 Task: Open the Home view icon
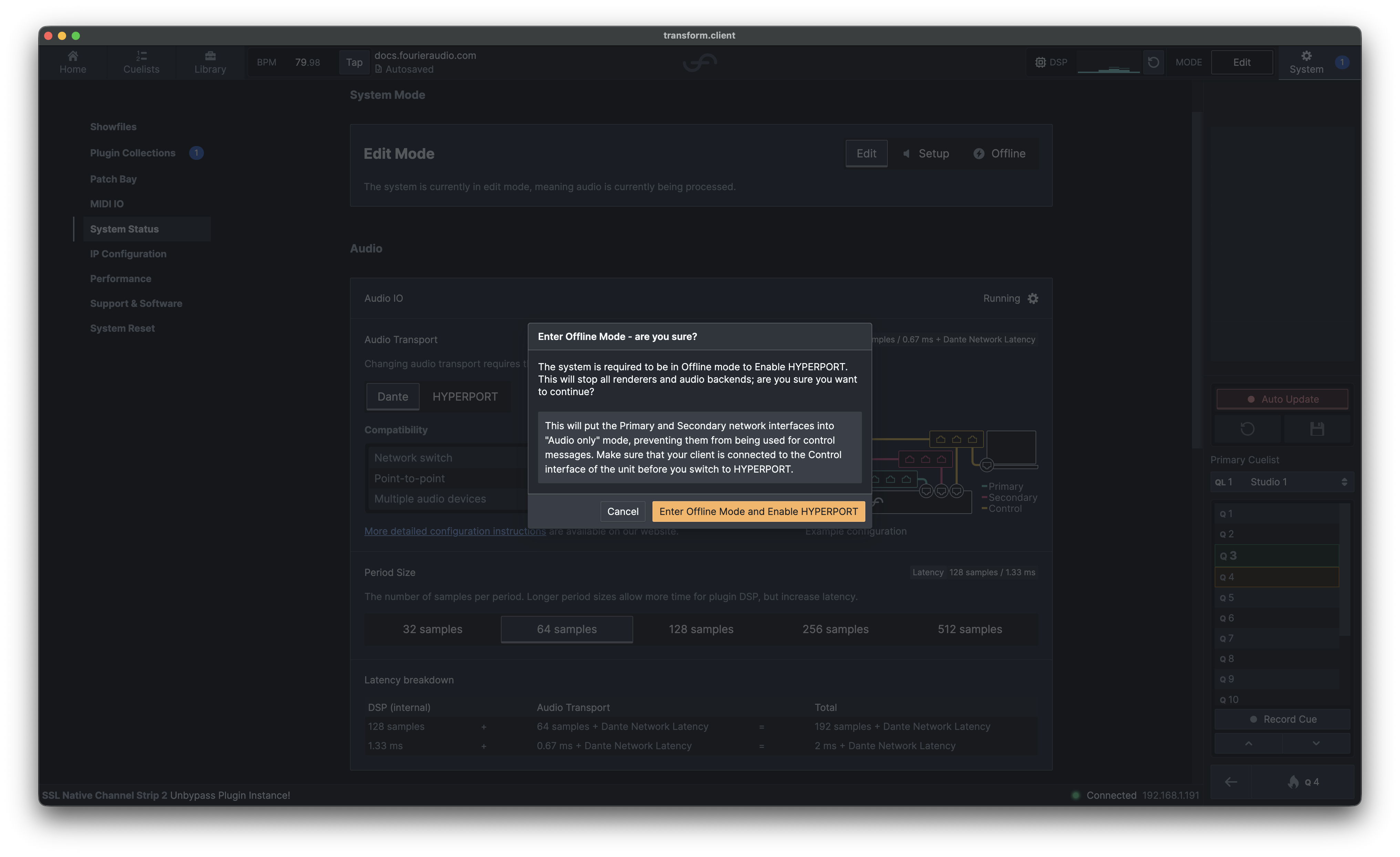(73, 56)
